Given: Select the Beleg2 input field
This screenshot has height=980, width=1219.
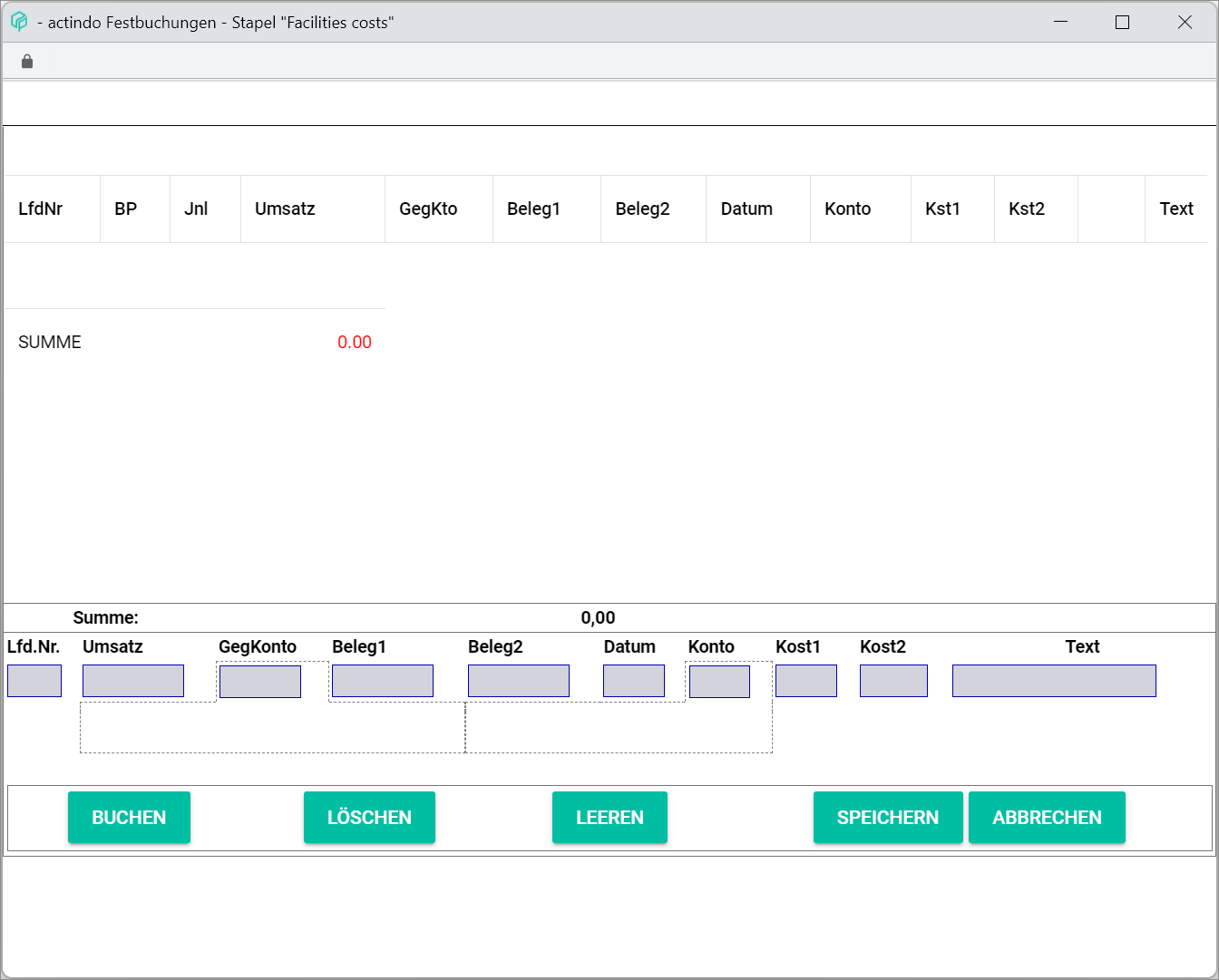Looking at the screenshot, I should (519, 681).
